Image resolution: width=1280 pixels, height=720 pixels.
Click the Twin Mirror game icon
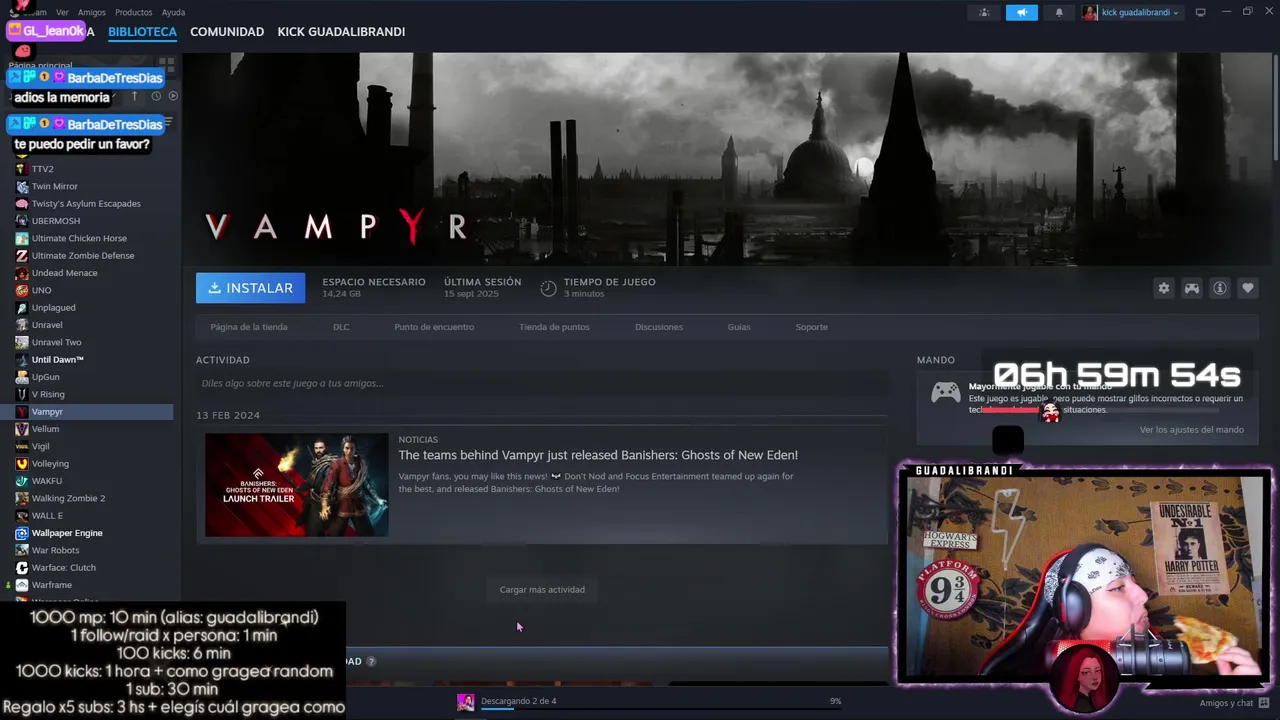tap(22, 186)
